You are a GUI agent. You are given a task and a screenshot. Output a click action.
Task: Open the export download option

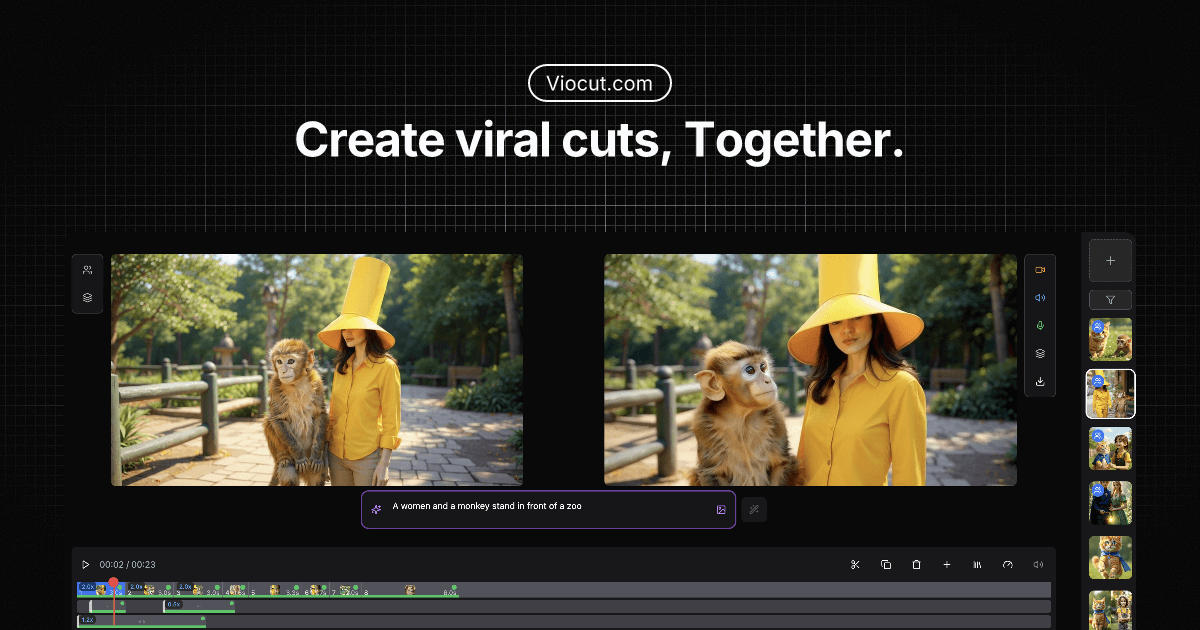coord(1040,381)
